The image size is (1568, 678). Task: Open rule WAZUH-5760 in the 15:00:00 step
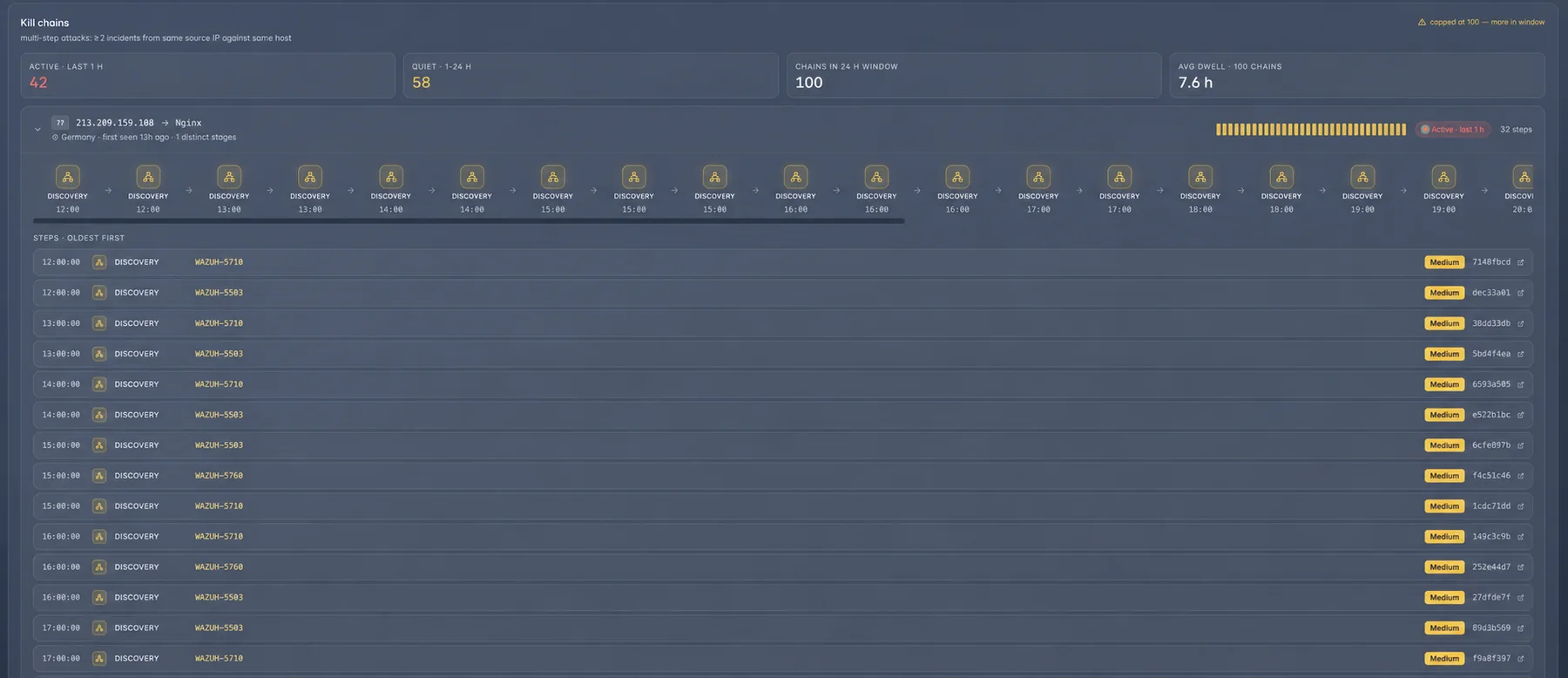point(219,476)
